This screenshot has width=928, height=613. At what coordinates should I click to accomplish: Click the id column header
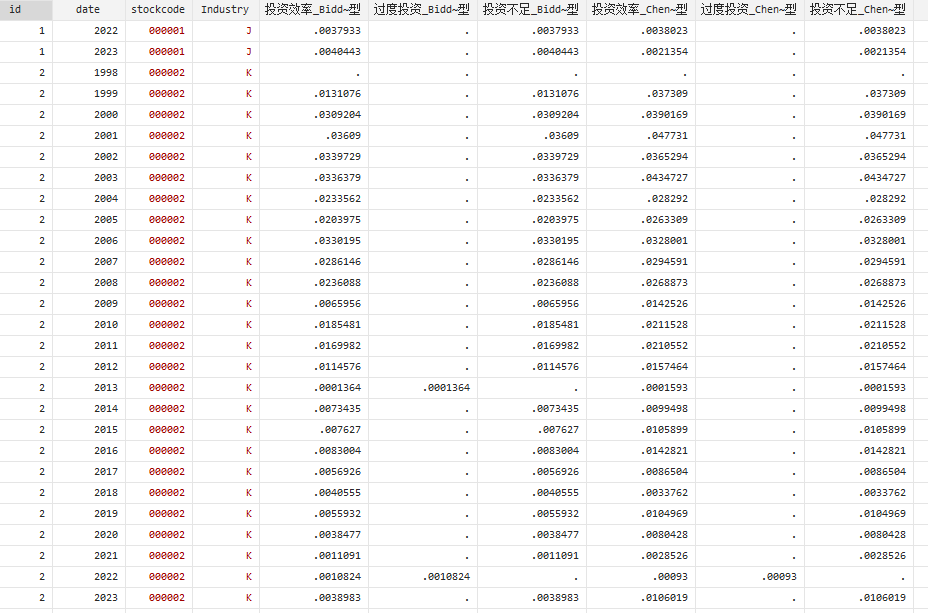click(x=15, y=9)
